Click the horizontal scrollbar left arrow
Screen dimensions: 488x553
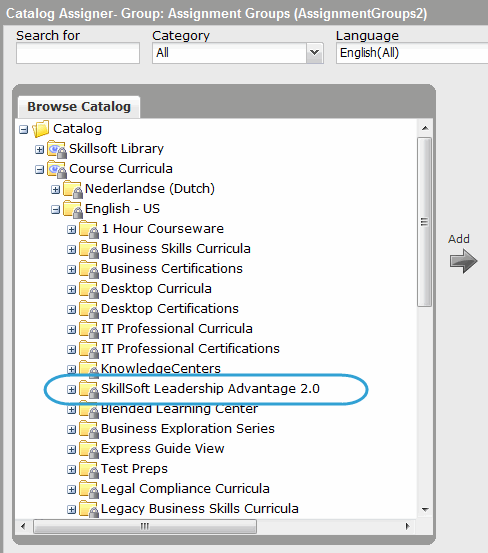tap(23, 527)
